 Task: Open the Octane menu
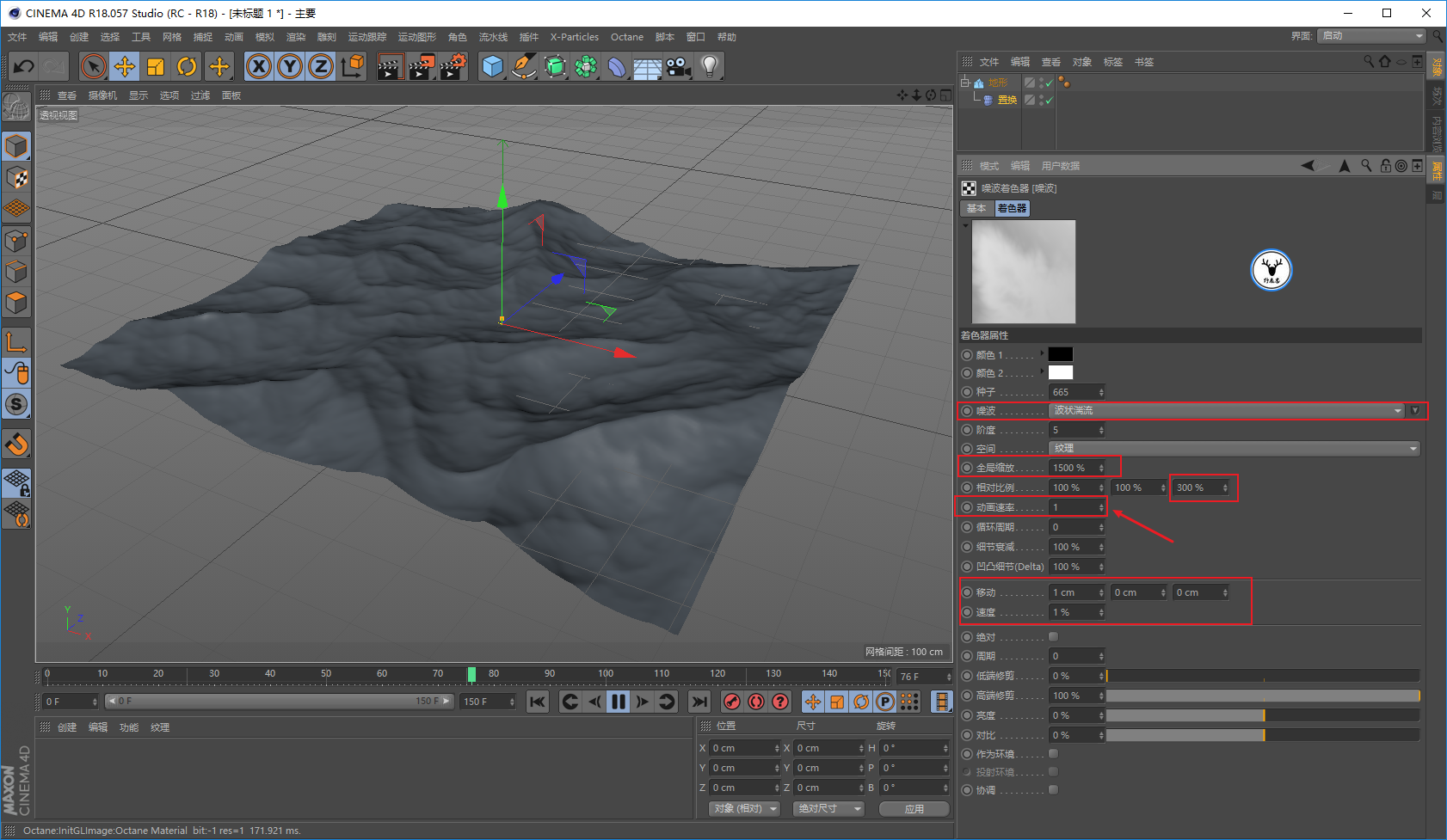[x=627, y=37]
